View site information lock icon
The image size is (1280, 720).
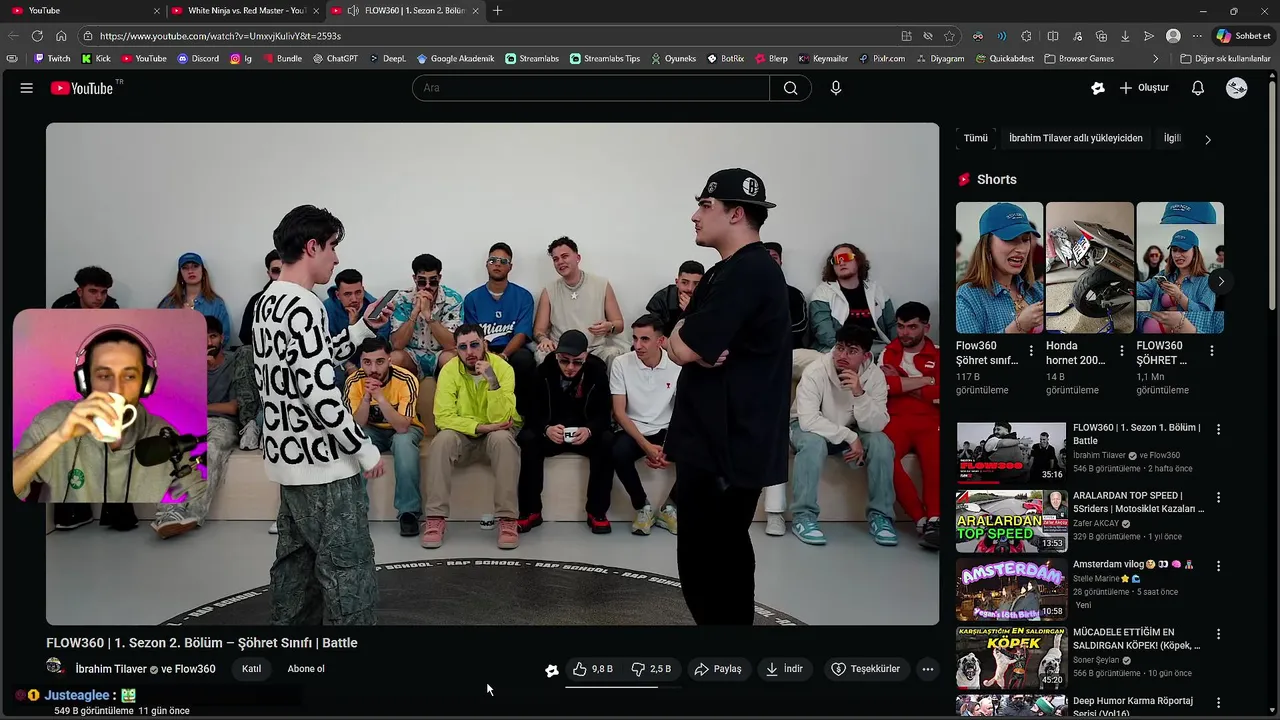tap(88, 36)
